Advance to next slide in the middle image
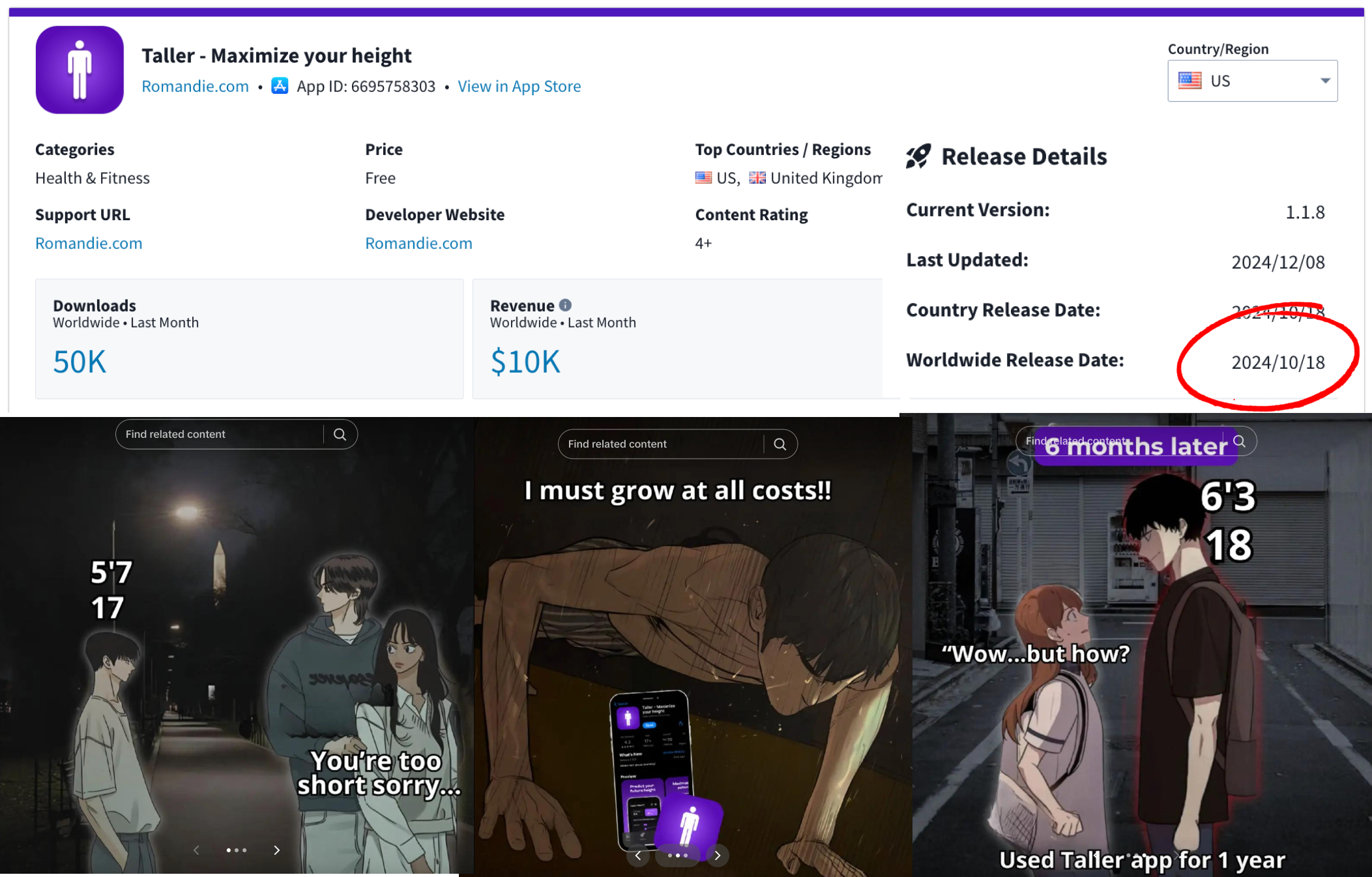1372x877 pixels. (x=718, y=855)
